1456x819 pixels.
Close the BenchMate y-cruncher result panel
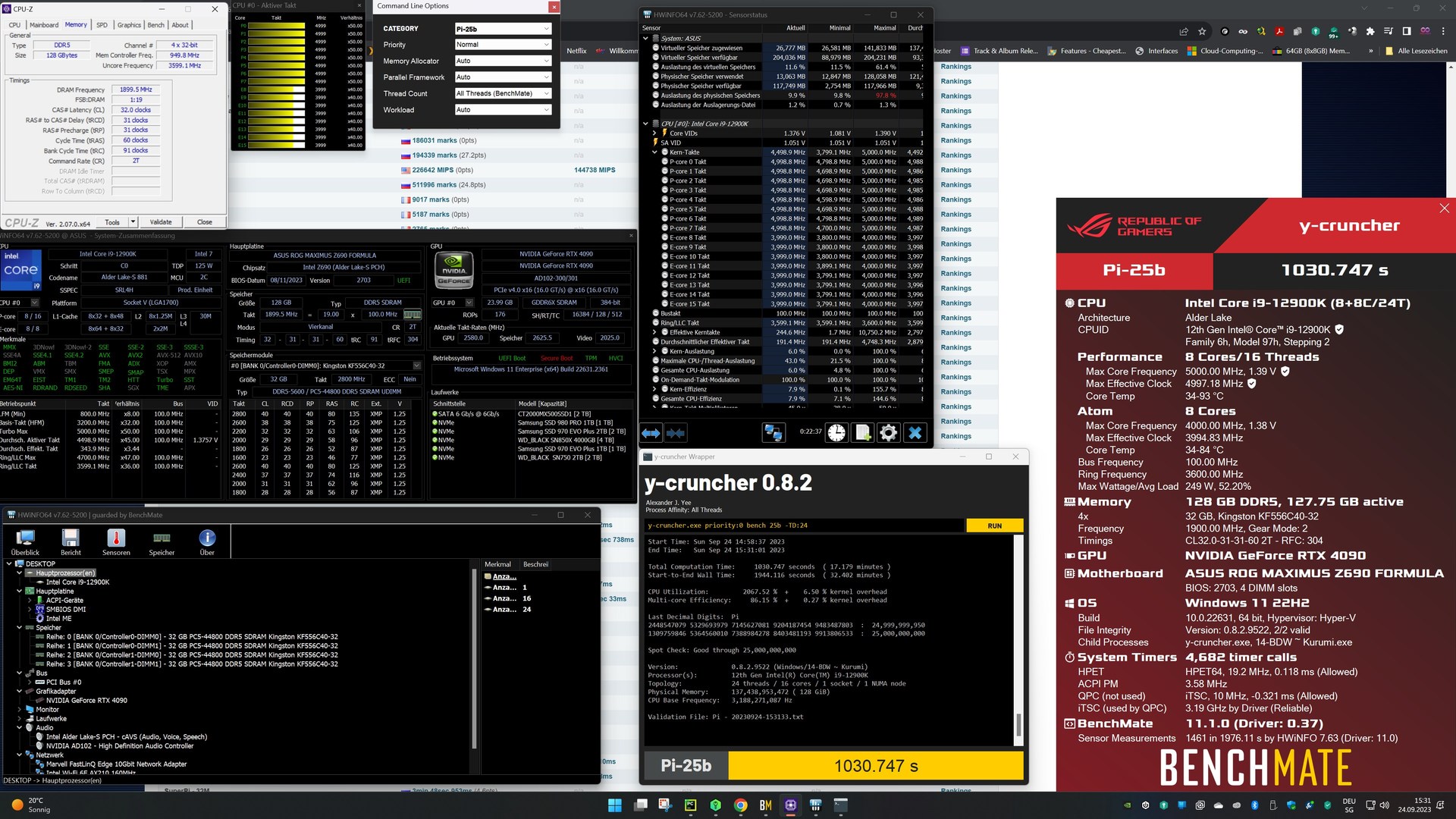(1444, 208)
